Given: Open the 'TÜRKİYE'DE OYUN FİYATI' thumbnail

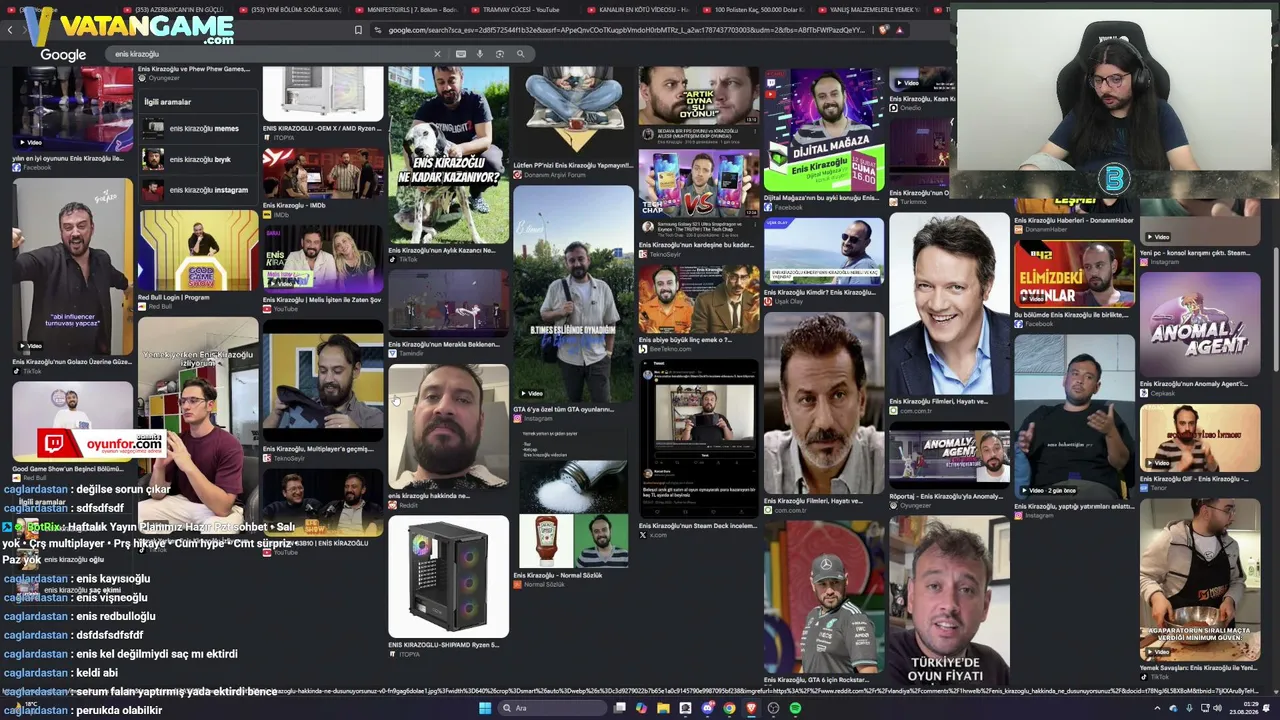Looking at the screenshot, I should click(950, 600).
